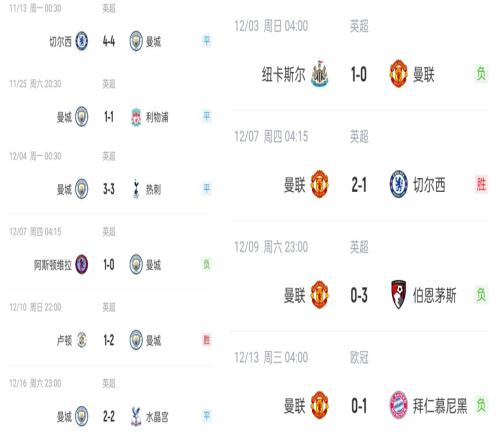Click the Newcastle United club crest

pyautogui.click(x=319, y=74)
